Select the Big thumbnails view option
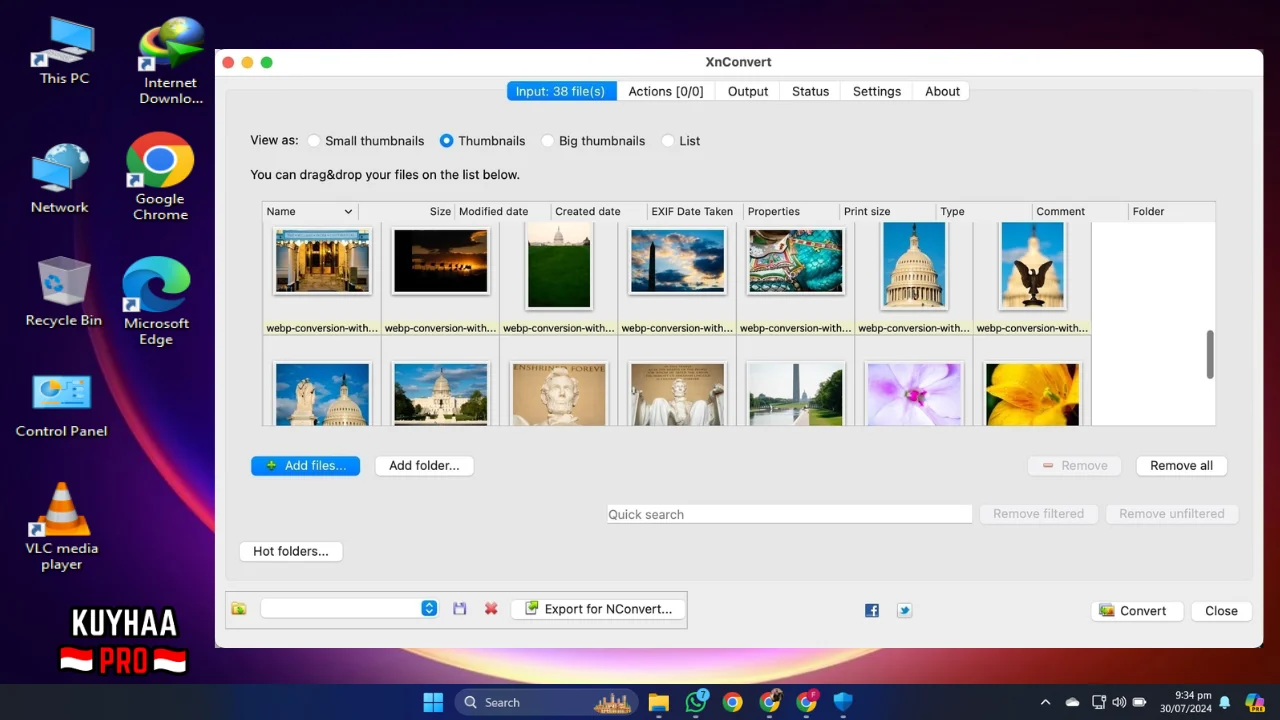Viewport: 1280px width, 720px height. pyautogui.click(x=594, y=141)
